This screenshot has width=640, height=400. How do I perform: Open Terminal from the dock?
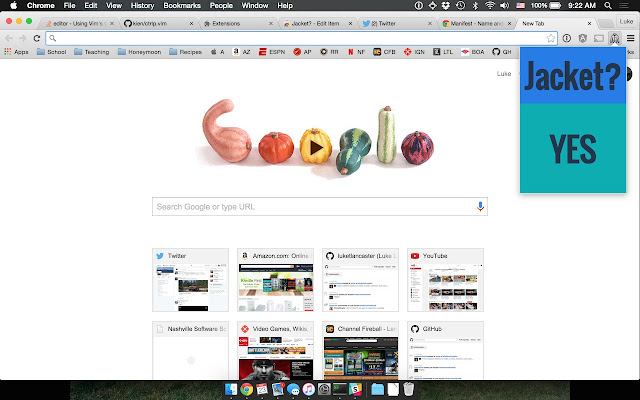click(340, 389)
